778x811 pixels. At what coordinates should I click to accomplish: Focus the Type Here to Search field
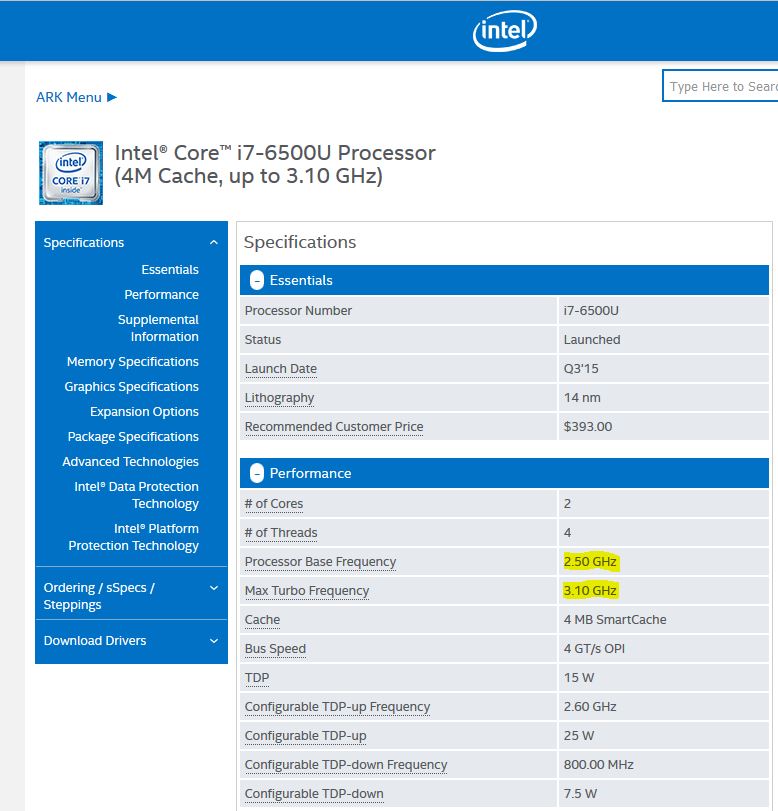720,86
